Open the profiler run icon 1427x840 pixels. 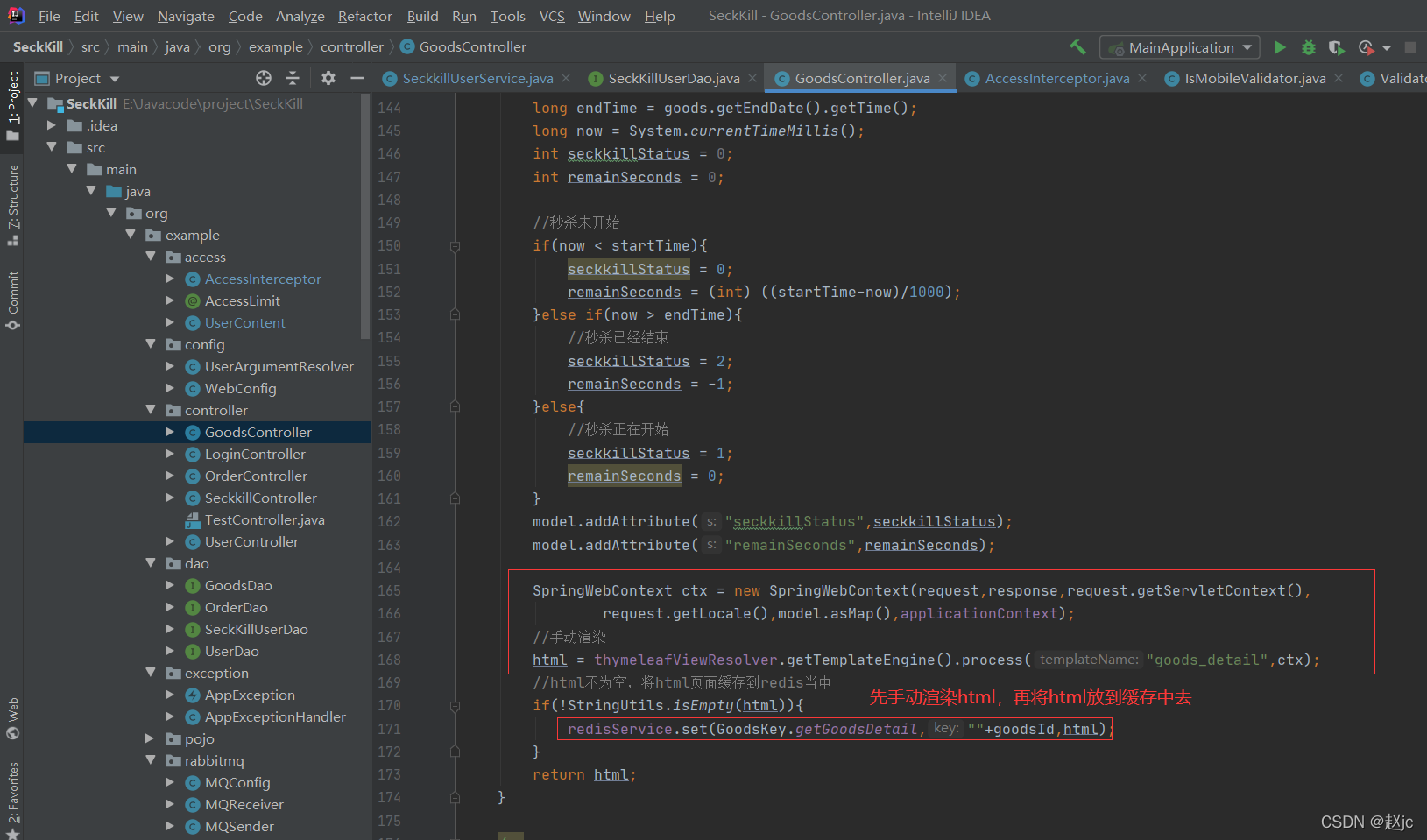coord(1366,47)
